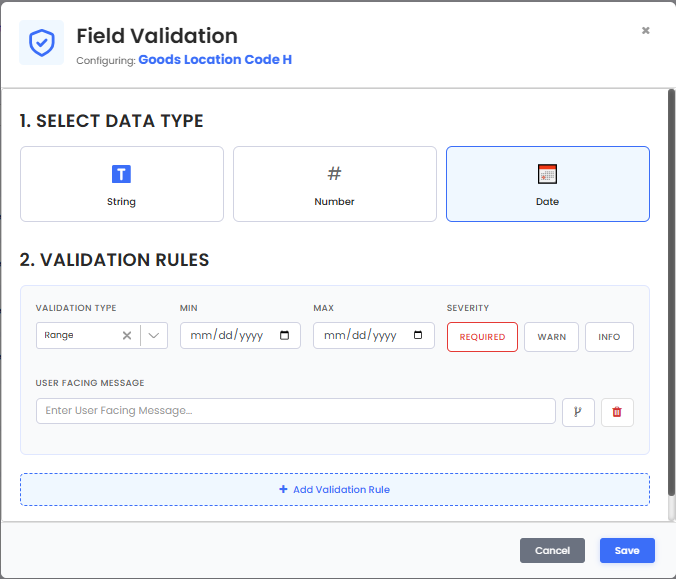Viewport: 676px width, 579px height.
Task: Click the shield checkmark icon in header
Action: pyautogui.click(x=41, y=43)
